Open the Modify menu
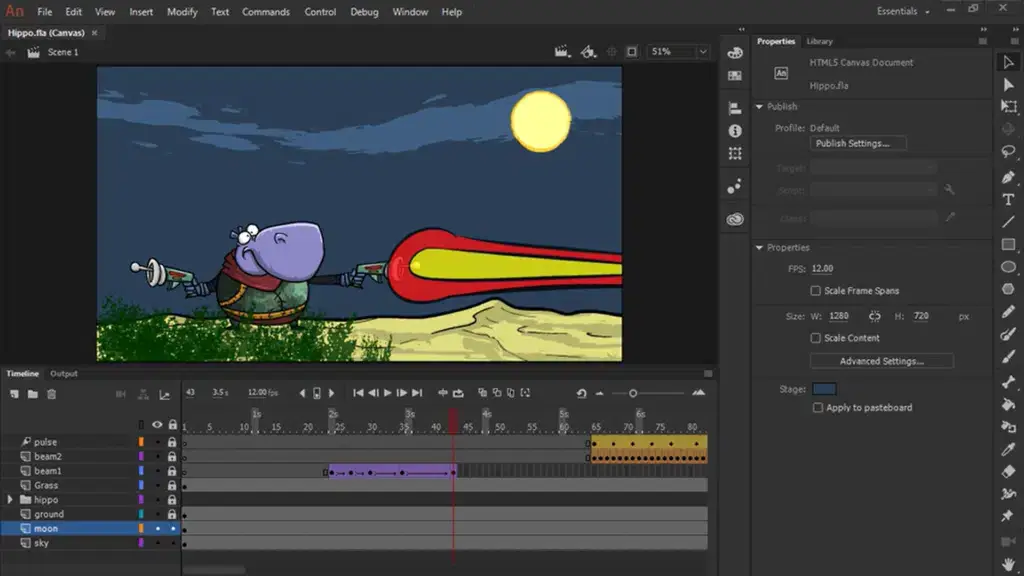1024x576 pixels. tap(186, 12)
